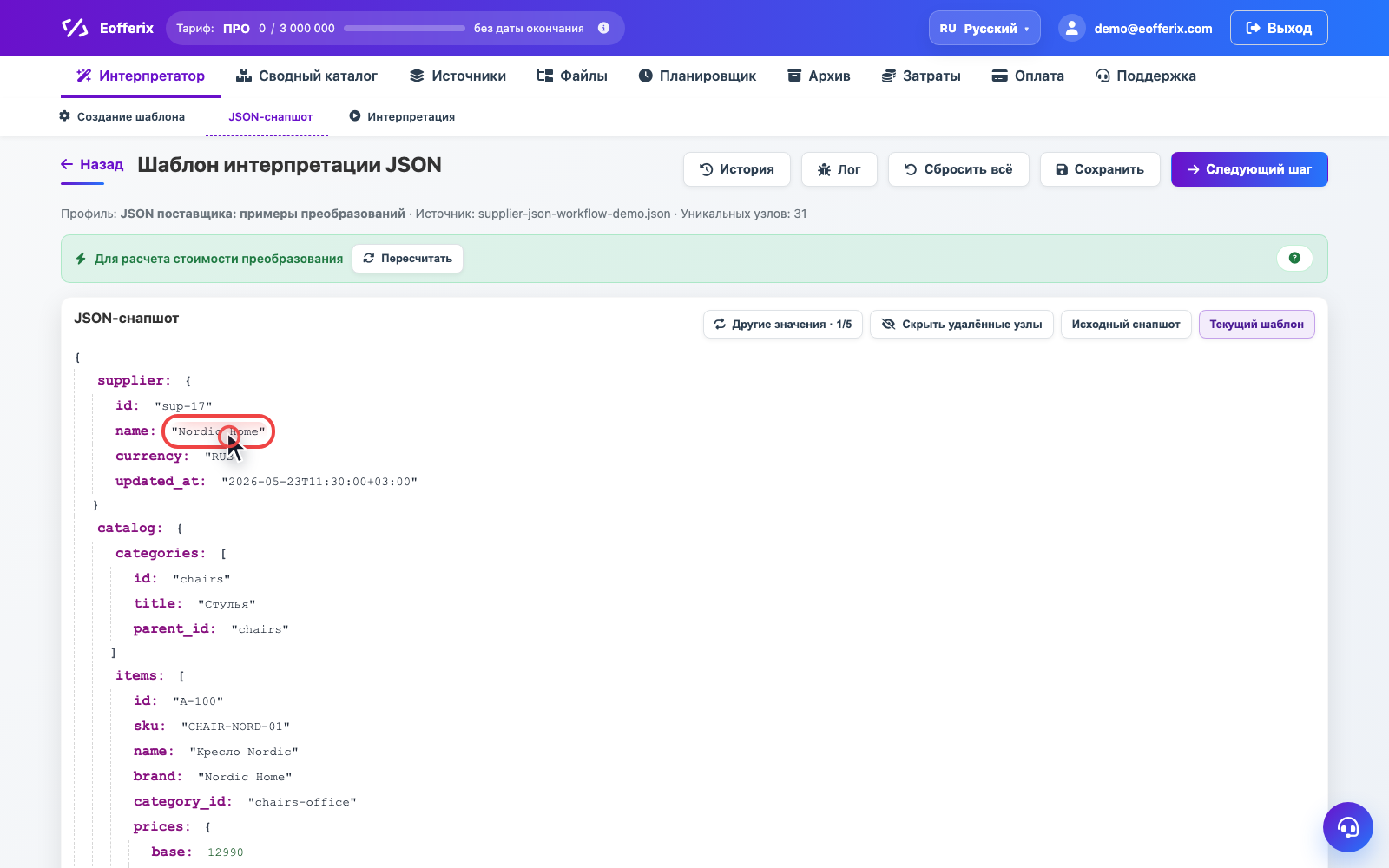Switch to Планировщик
Image resolution: width=1389 pixels, height=868 pixels.
tap(697, 76)
